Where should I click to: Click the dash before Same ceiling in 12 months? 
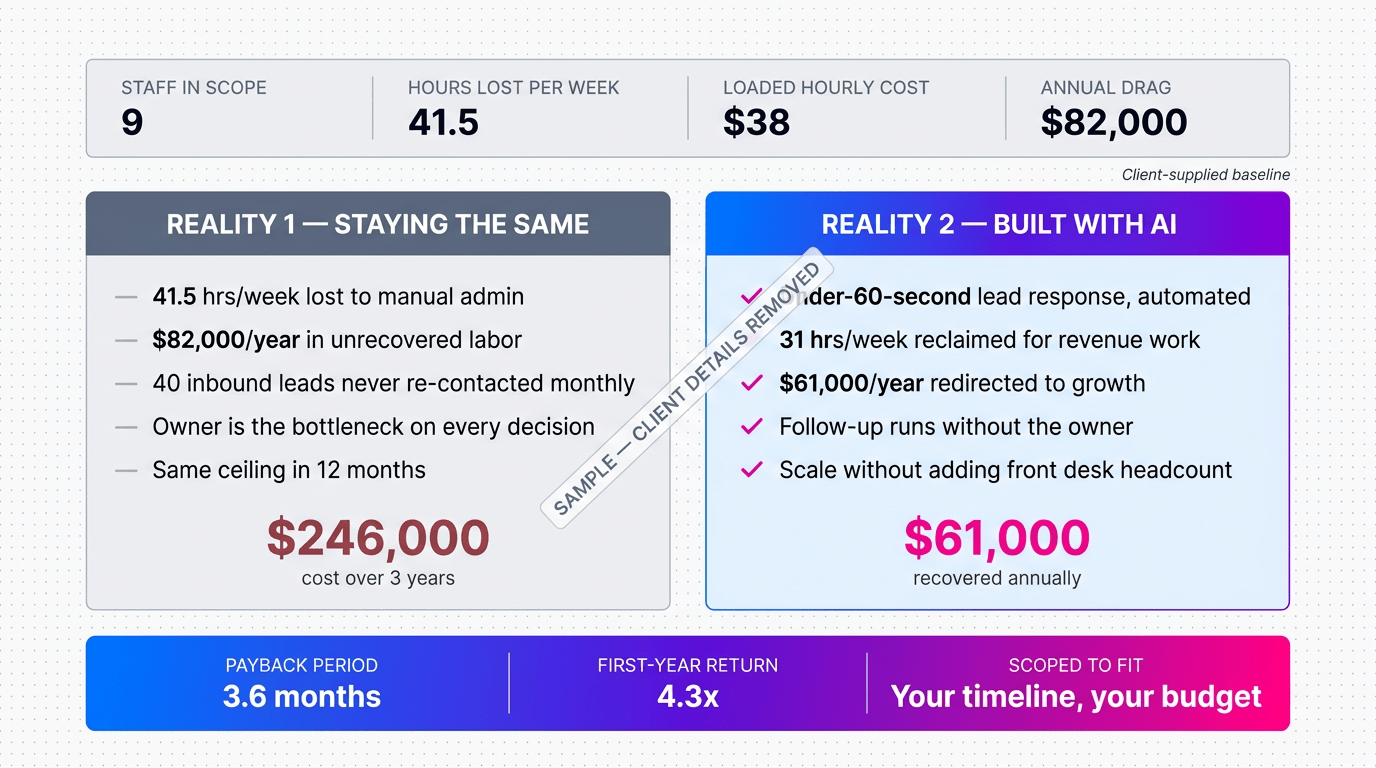tap(126, 470)
